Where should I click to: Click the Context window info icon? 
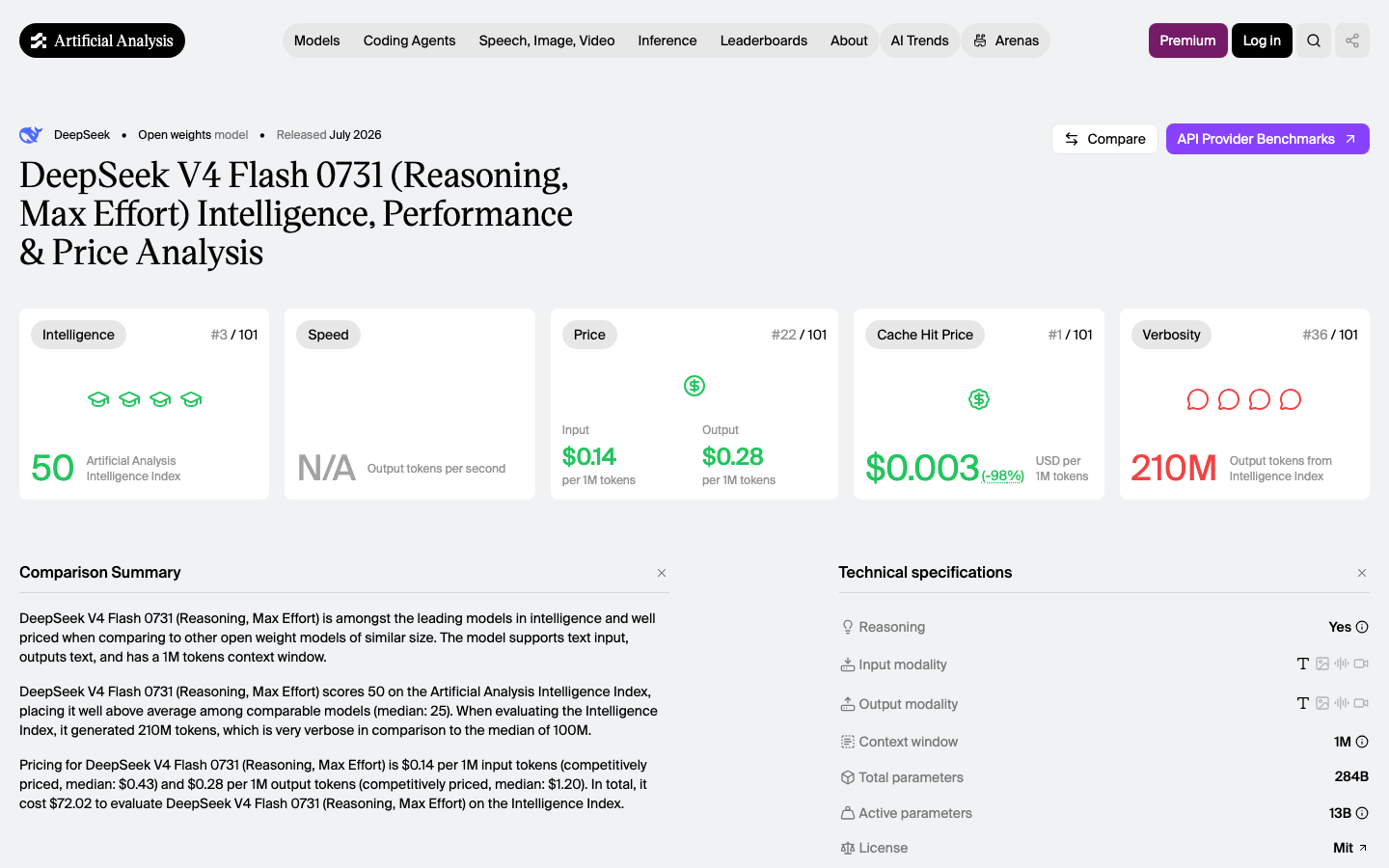1362,742
